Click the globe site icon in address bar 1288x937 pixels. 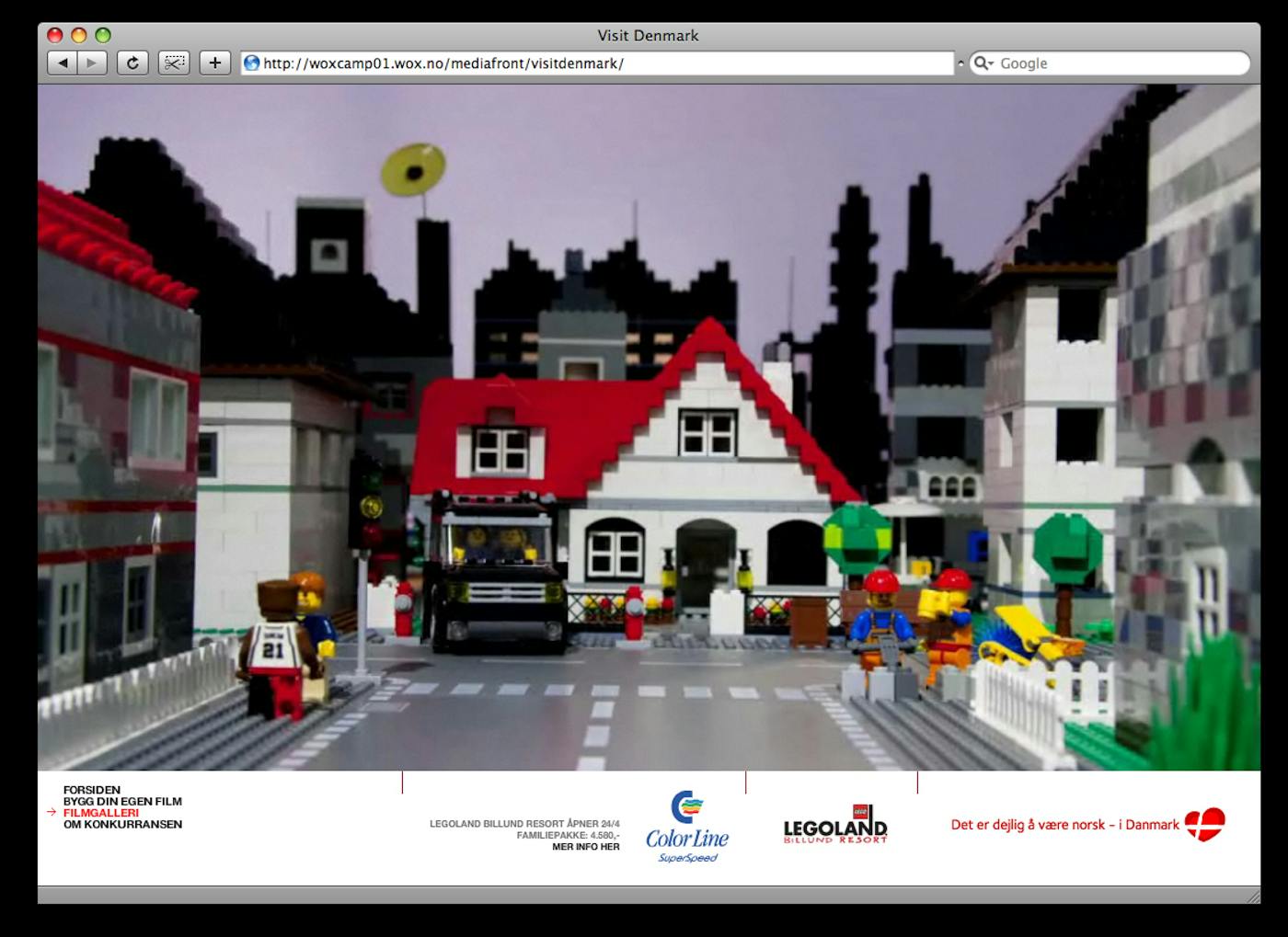[251, 63]
